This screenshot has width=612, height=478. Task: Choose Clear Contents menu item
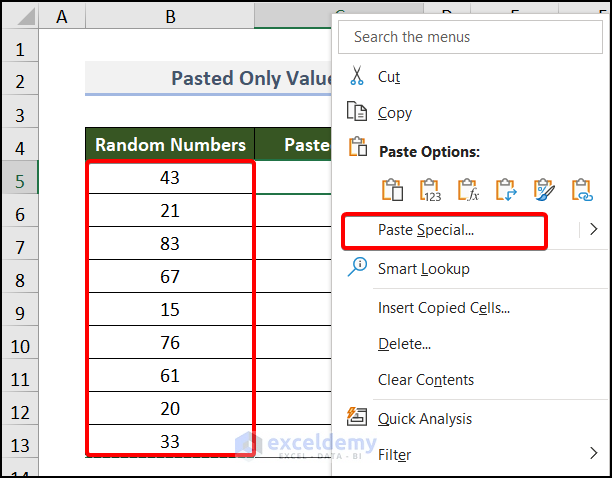click(426, 380)
